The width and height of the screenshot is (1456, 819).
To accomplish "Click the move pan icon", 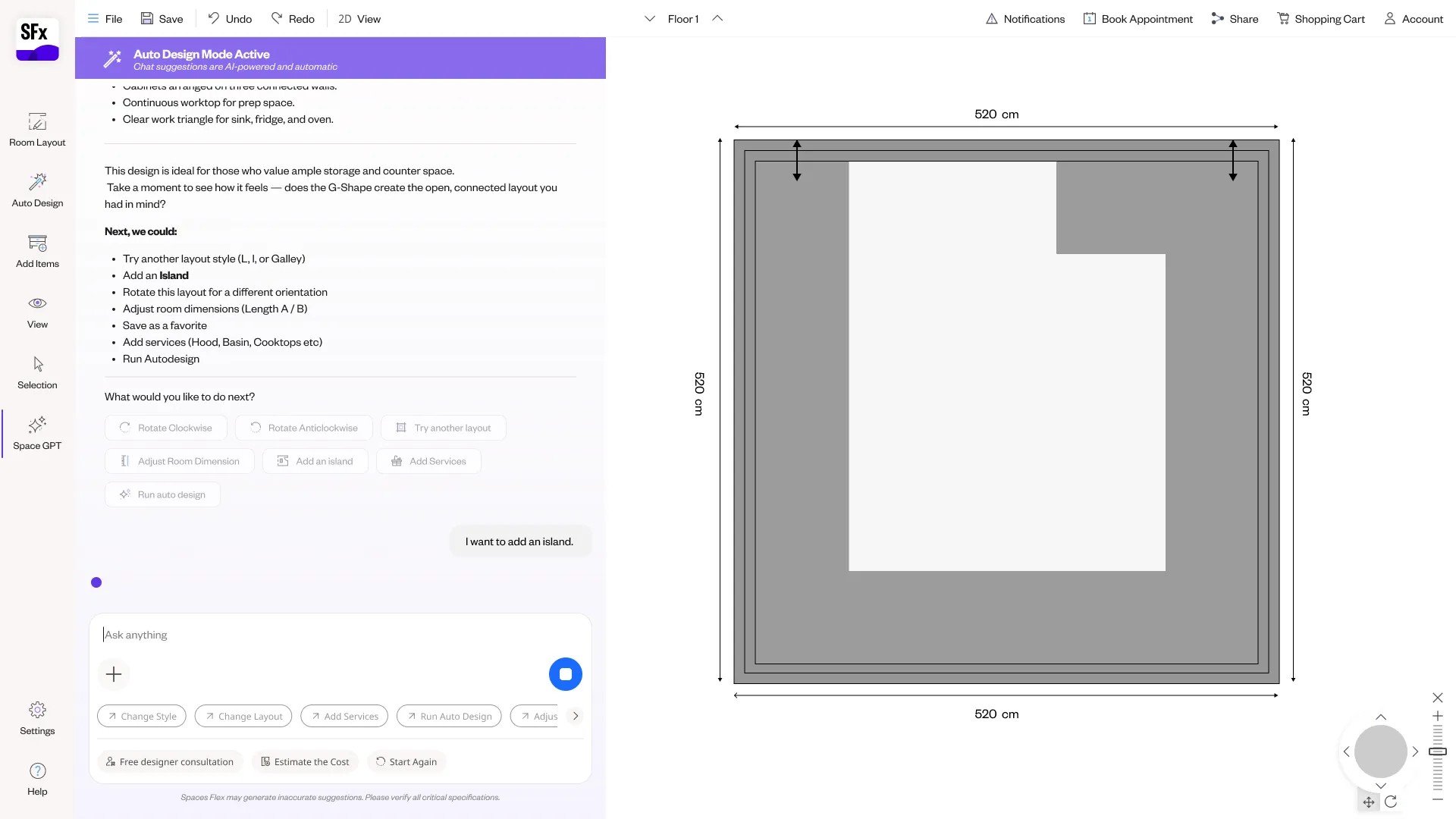I will pyautogui.click(x=1369, y=802).
